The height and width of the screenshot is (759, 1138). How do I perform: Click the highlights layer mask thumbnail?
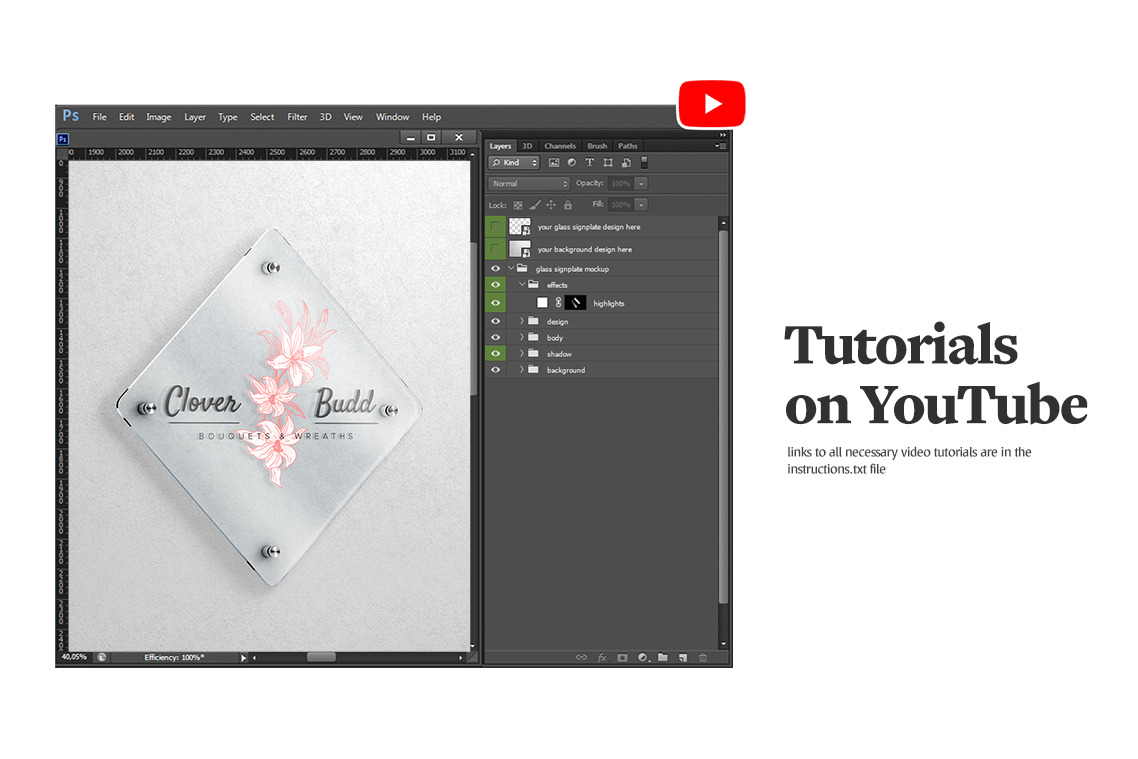point(575,303)
